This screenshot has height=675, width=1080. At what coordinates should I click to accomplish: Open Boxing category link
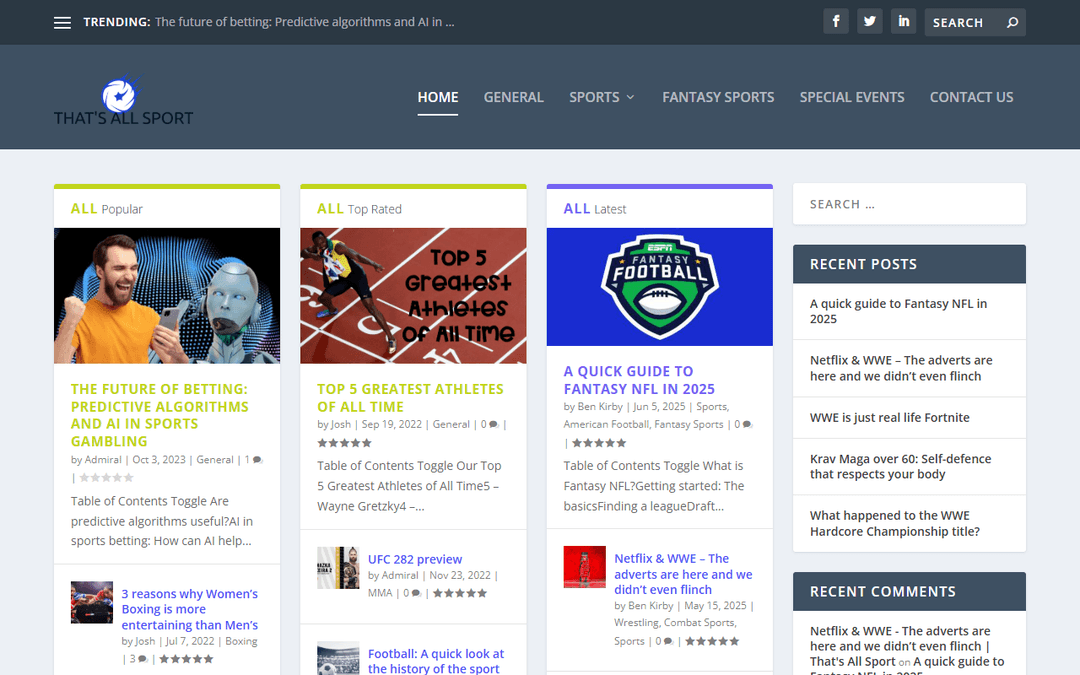(x=241, y=641)
